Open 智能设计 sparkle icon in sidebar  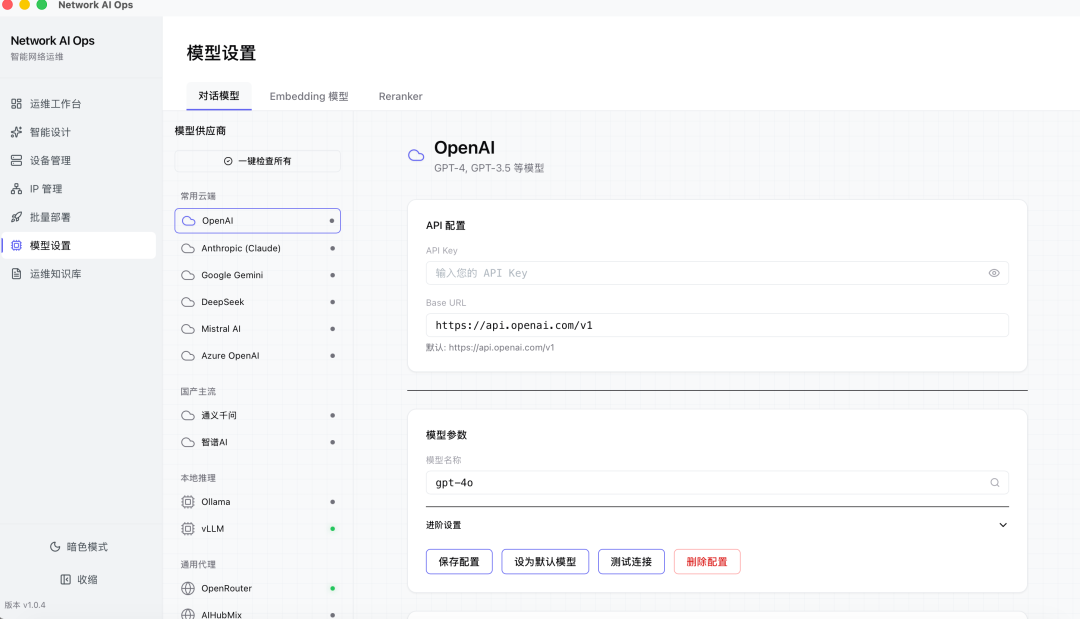17,132
